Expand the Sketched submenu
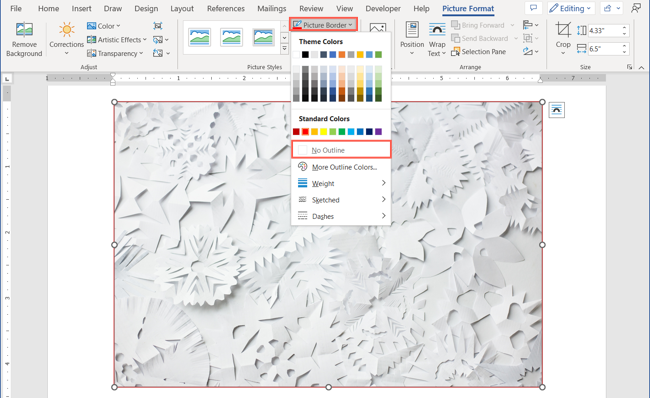 tap(341, 200)
